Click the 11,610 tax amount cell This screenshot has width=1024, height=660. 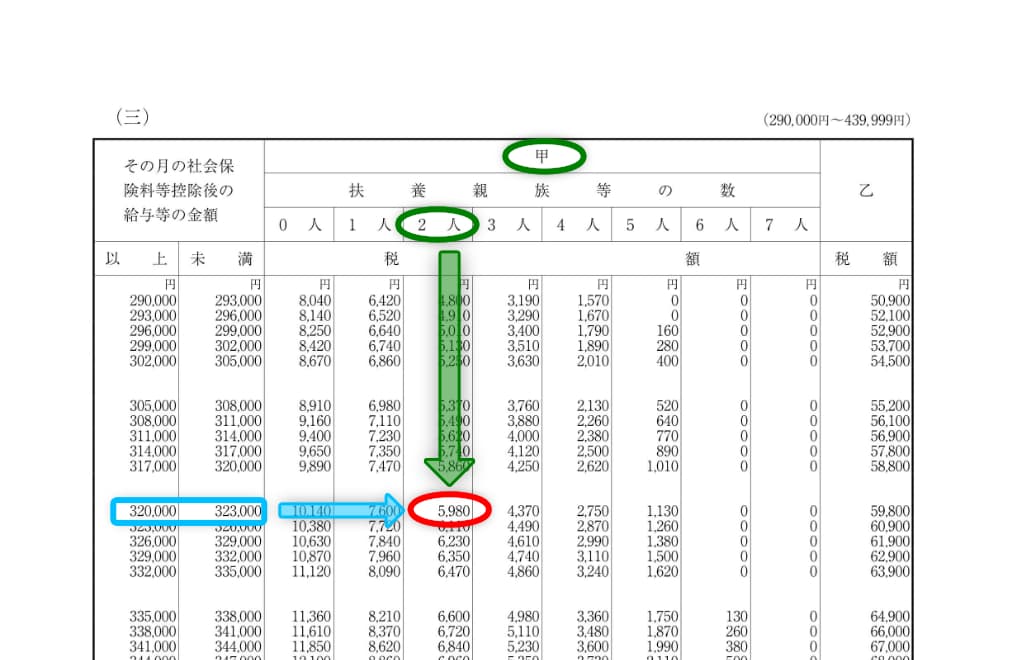(312, 631)
